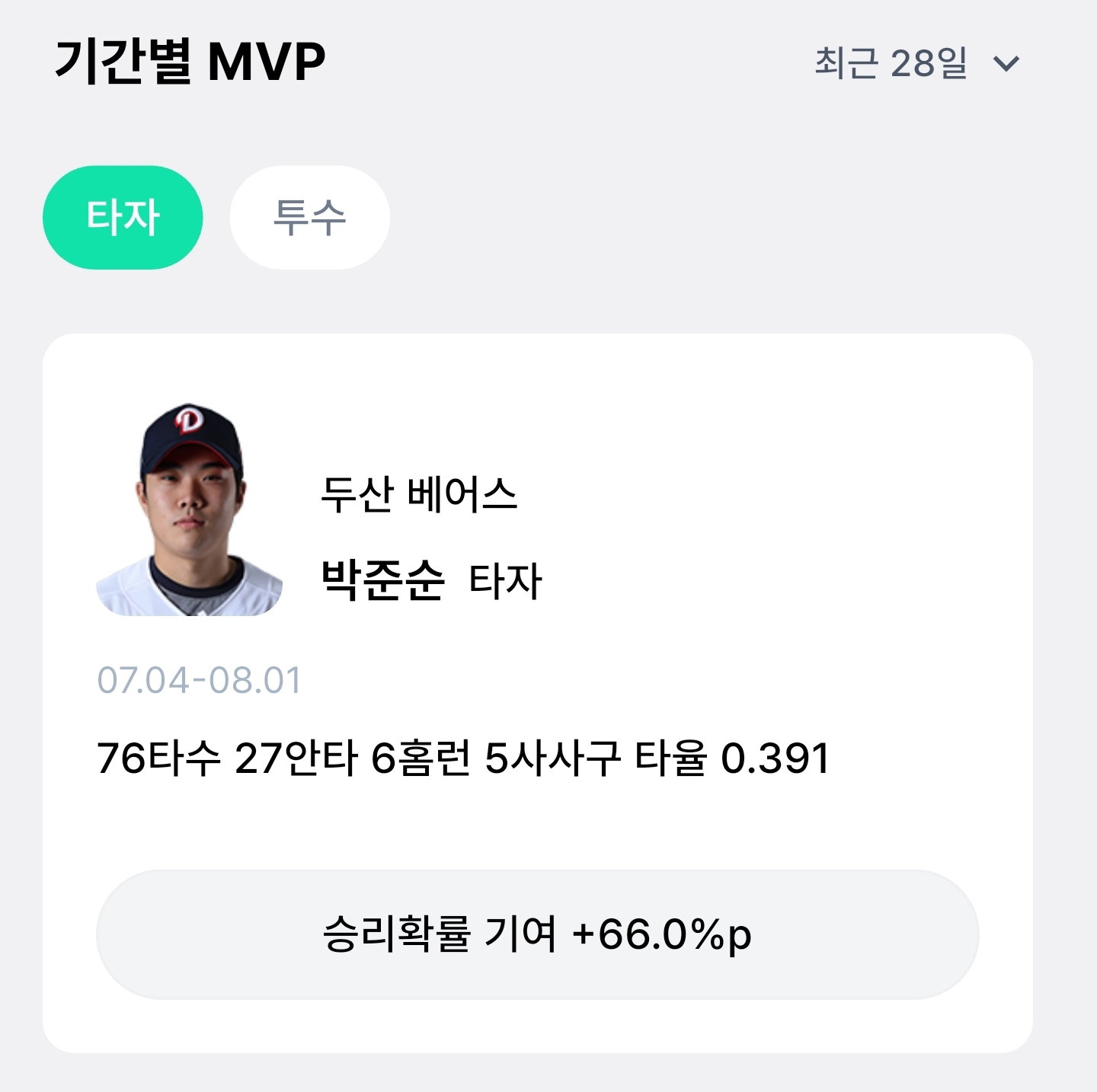Viewport: 1097px width, 1092px height.
Task: Tap the +66.0%p value
Action: pos(661,934)
